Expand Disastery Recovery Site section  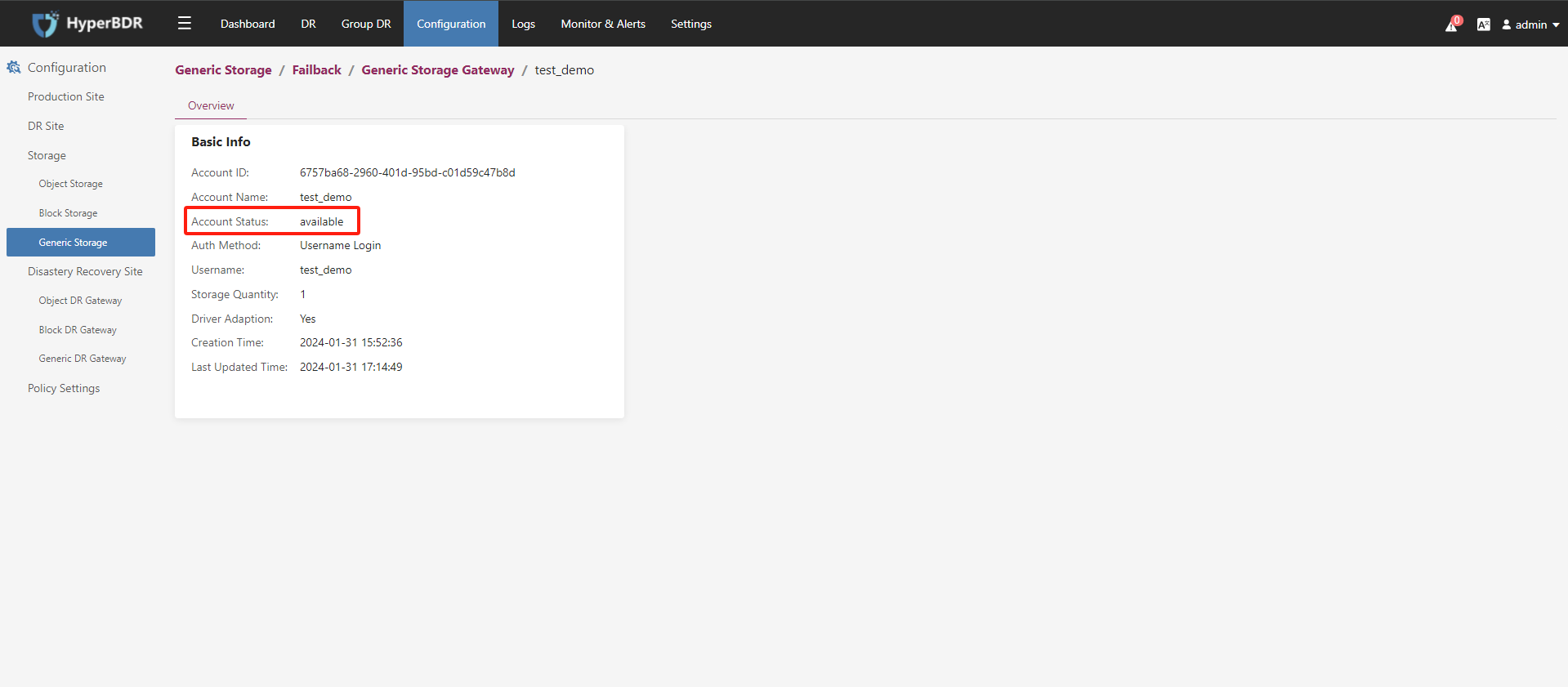coord(85,271)
